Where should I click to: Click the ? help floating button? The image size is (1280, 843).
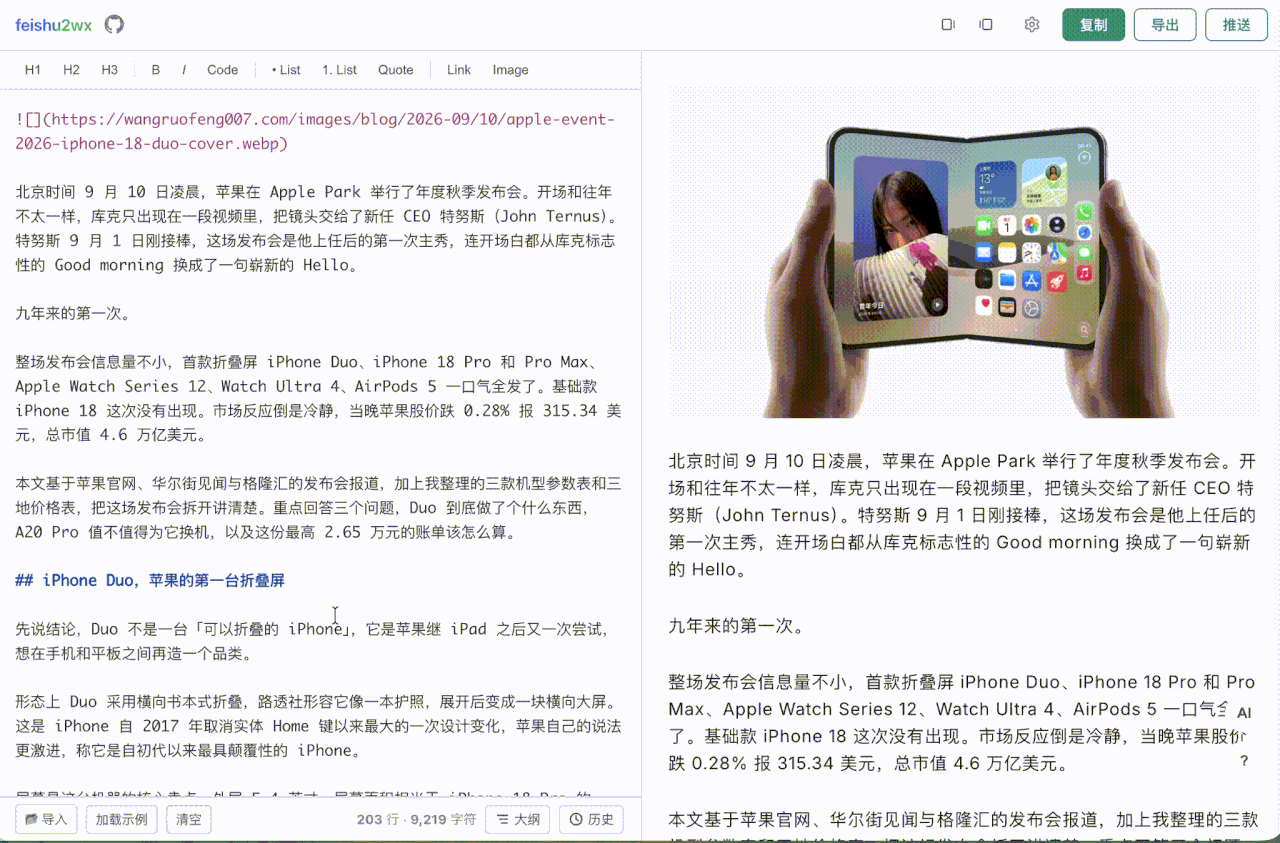[x=1244, y=761]
